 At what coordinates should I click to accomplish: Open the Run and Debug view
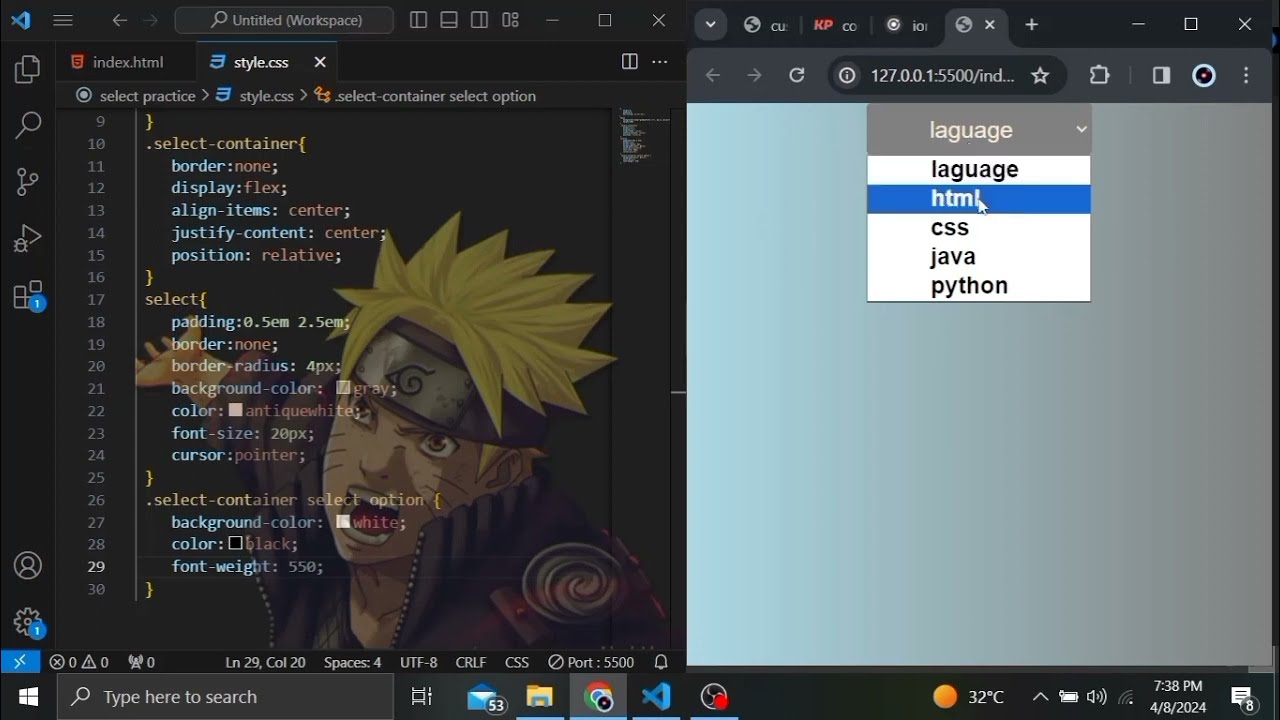click(x=28, y=238)
